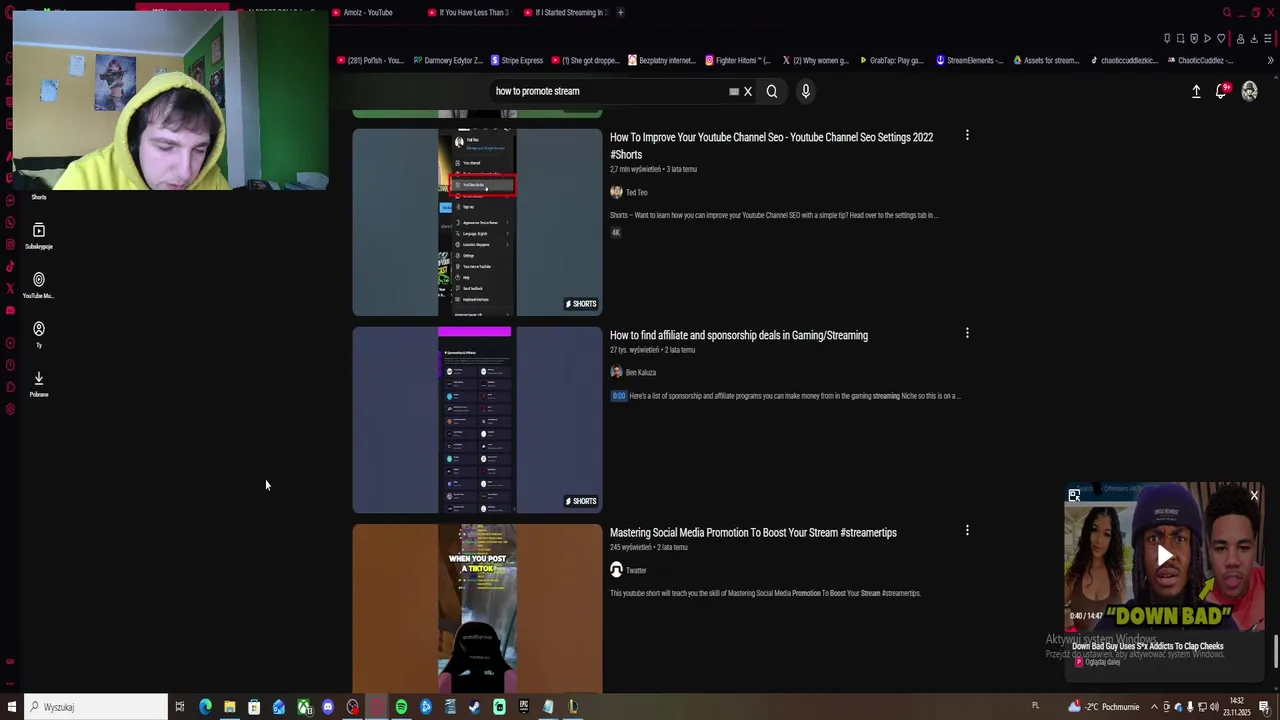Open the browser downloads icon in toolbar

tap(1254, 39)
